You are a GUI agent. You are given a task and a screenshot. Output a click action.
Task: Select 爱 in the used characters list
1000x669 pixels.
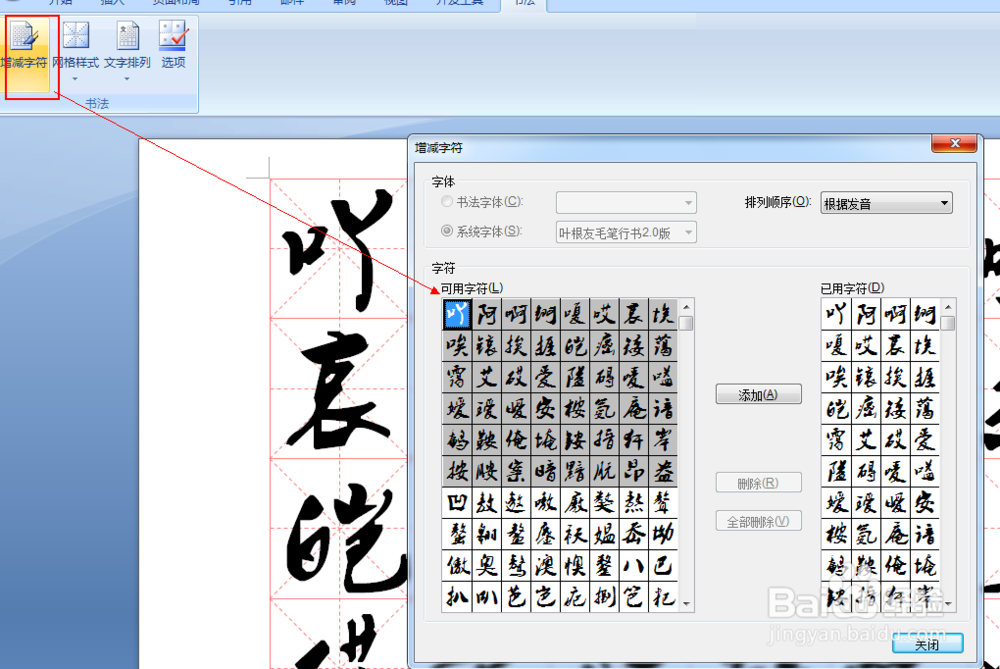[925, 439]
